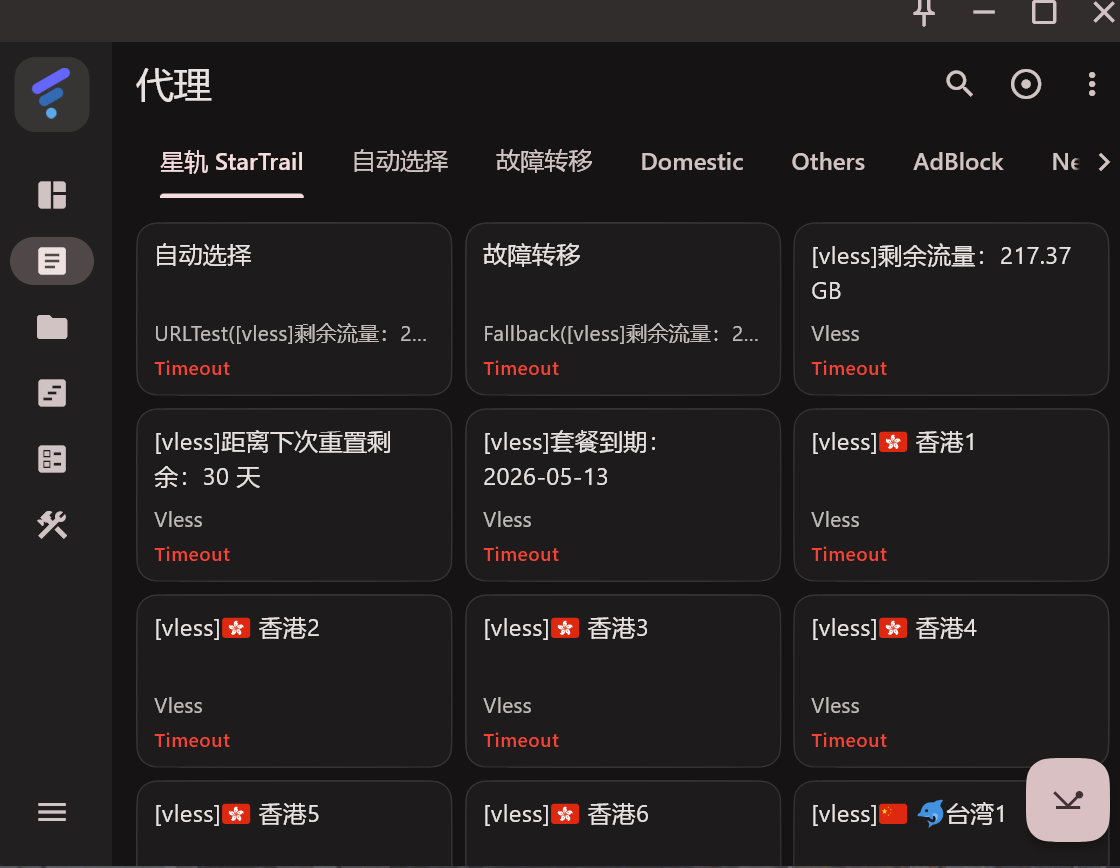
Task: Switch to the Domestic tab
Action: (692, 162)
